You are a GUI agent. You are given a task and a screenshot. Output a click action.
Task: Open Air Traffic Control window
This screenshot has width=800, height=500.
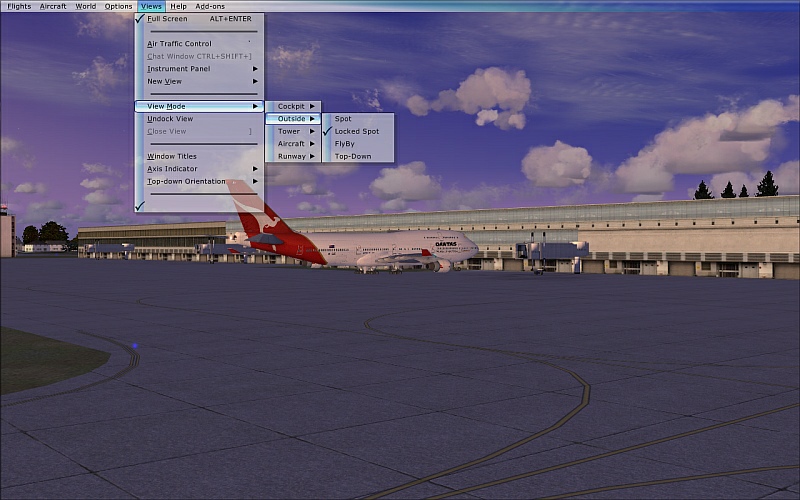199,43
